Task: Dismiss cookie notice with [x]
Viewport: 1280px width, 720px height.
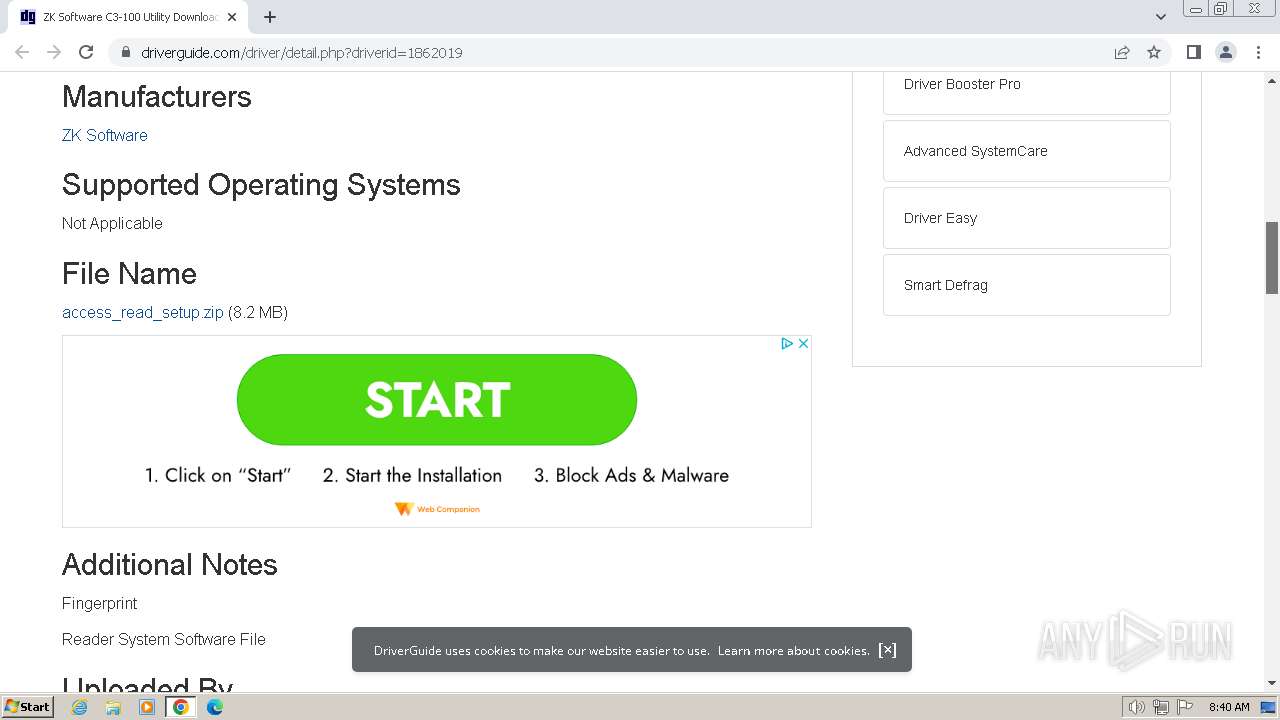Action: click(x=887, y=650)
